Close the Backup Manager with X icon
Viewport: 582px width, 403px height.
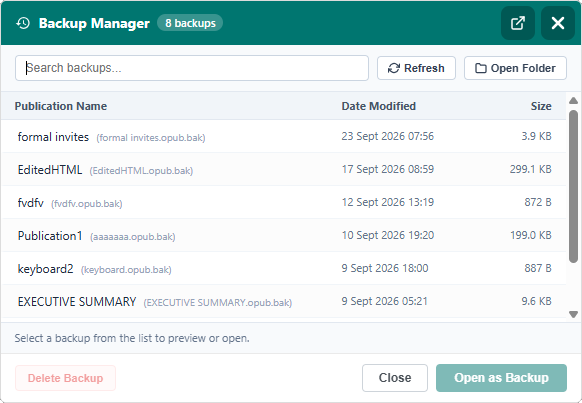click(558, 23)
